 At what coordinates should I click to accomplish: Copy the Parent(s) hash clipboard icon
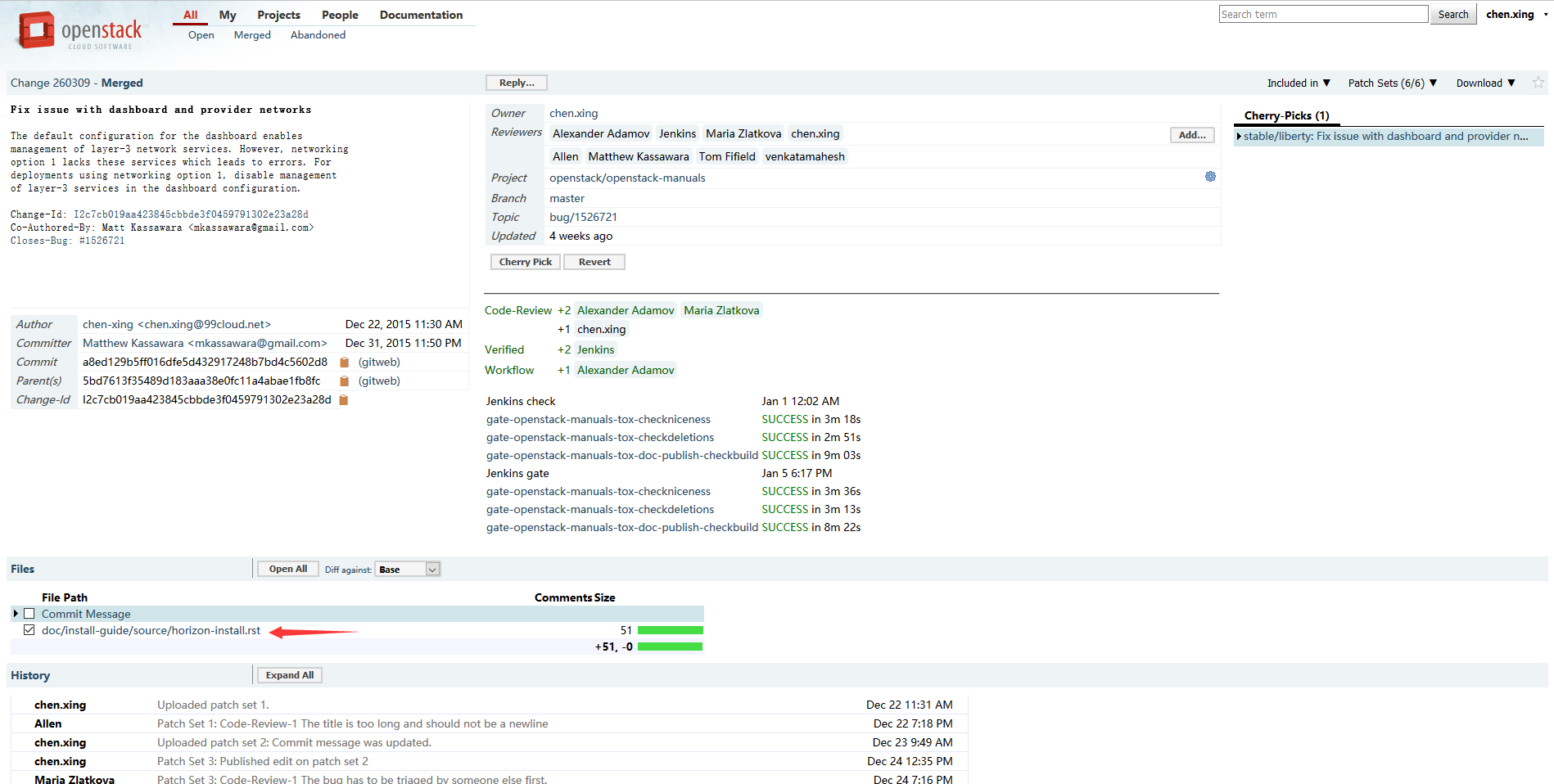point(344,381)
